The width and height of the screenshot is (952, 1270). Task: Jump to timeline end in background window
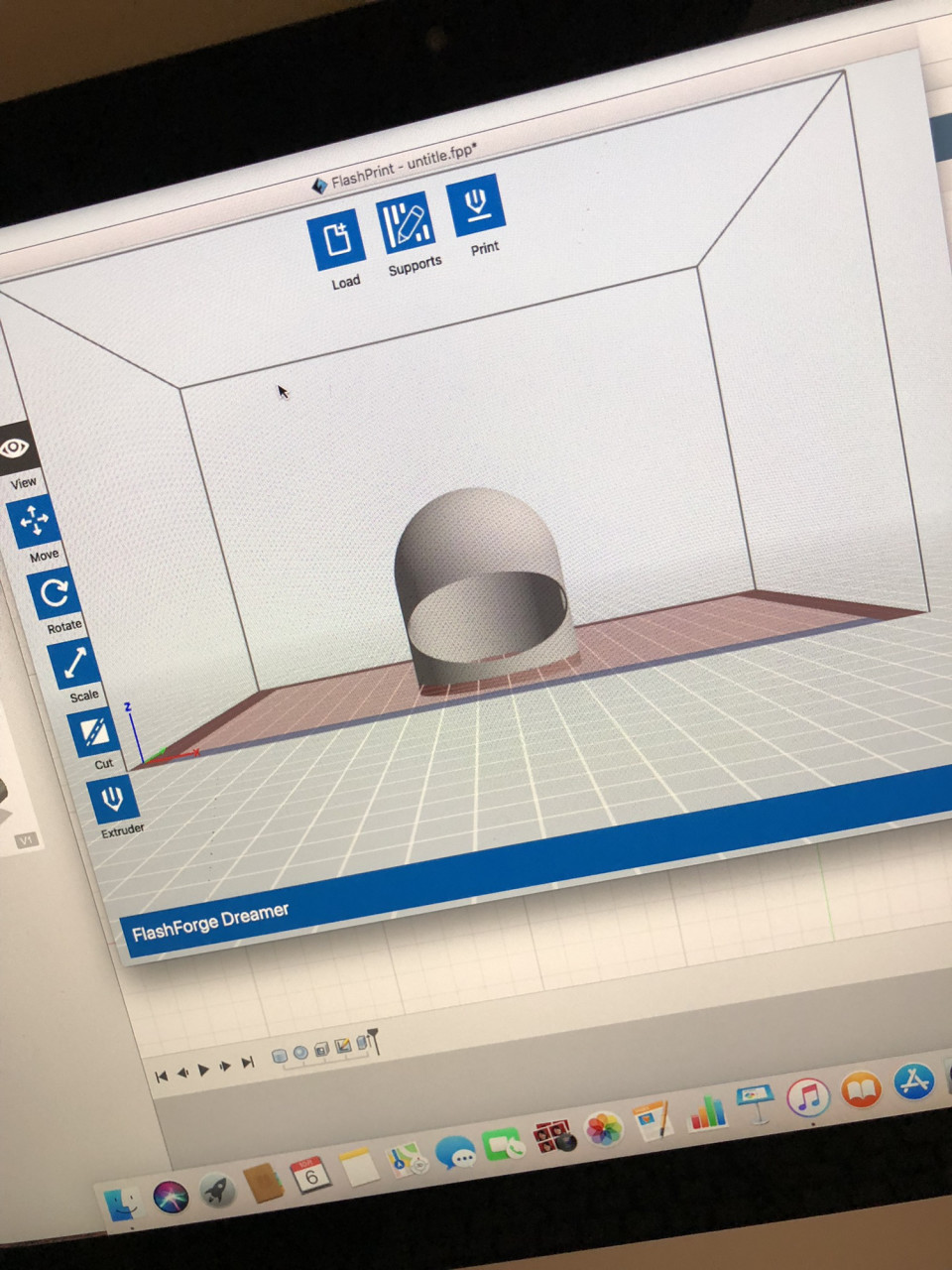tap(248, 1063)
